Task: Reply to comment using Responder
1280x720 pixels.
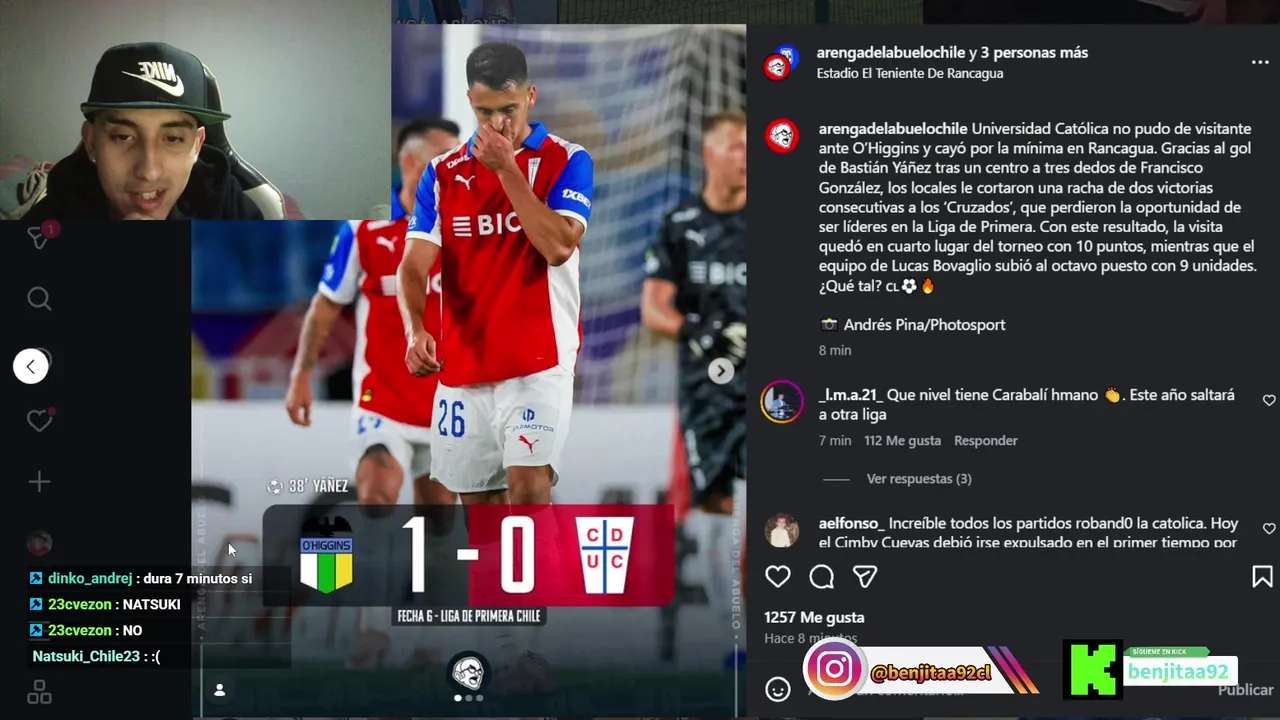Action: [x=985, y=441]
